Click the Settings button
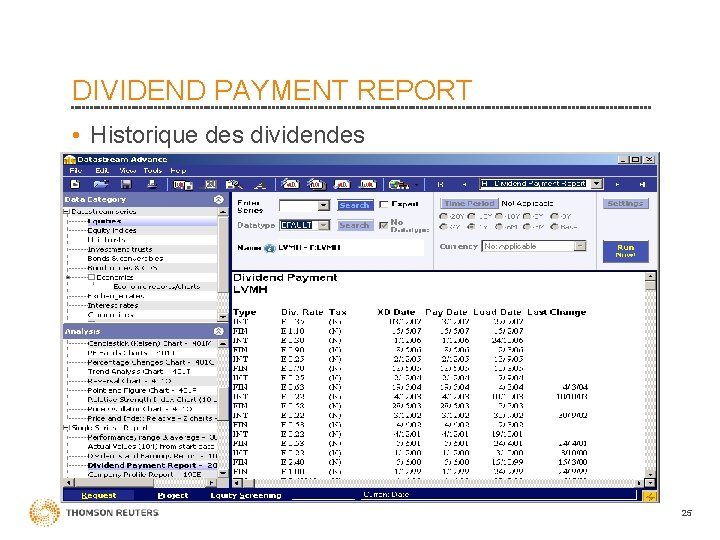Image resolution: width=720 pixels, height=540 pixels. click(625, 203)
